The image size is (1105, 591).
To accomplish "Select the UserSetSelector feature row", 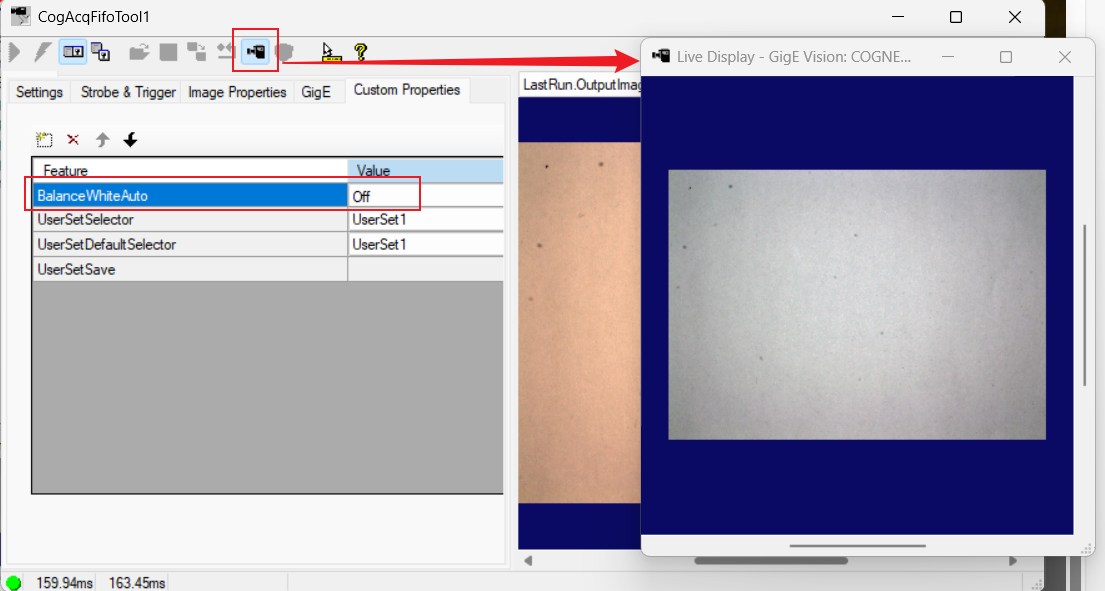I will (190, 220).
